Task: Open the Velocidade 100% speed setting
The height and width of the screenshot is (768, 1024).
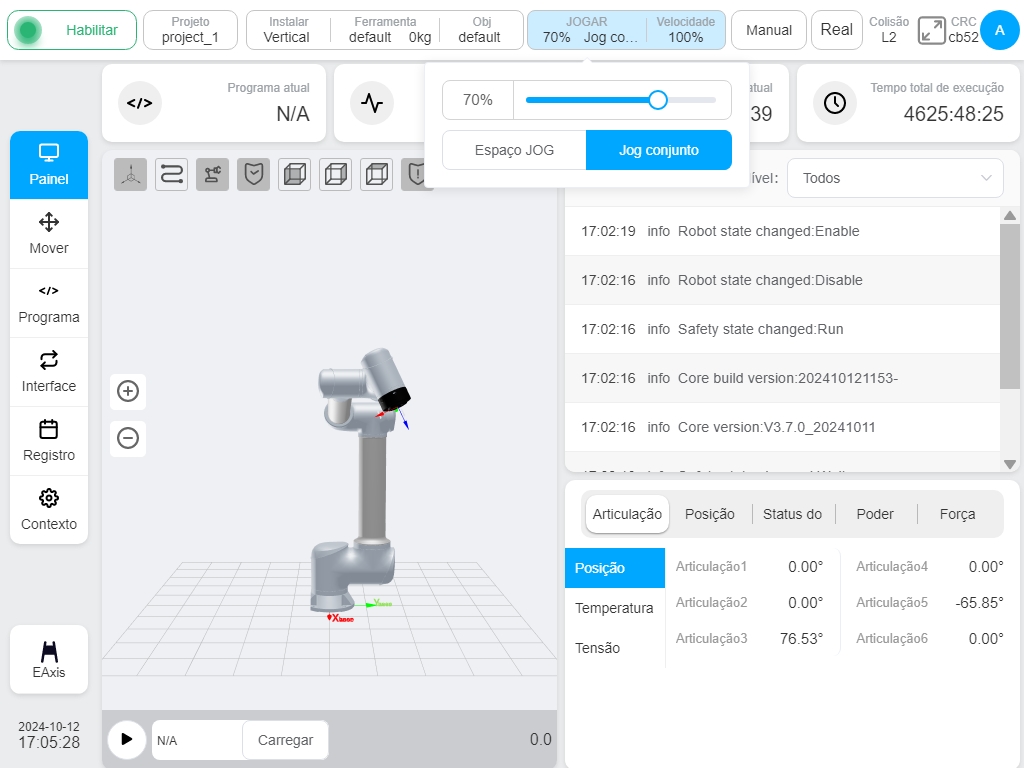Action: point(686,30)
